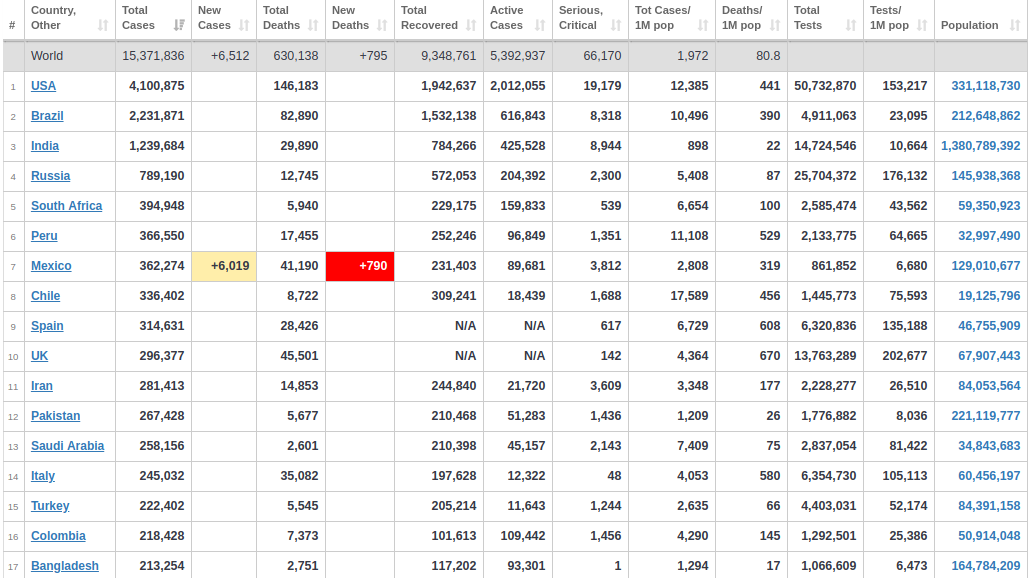Open Peru population link 32,997,490

pos(989,236)
